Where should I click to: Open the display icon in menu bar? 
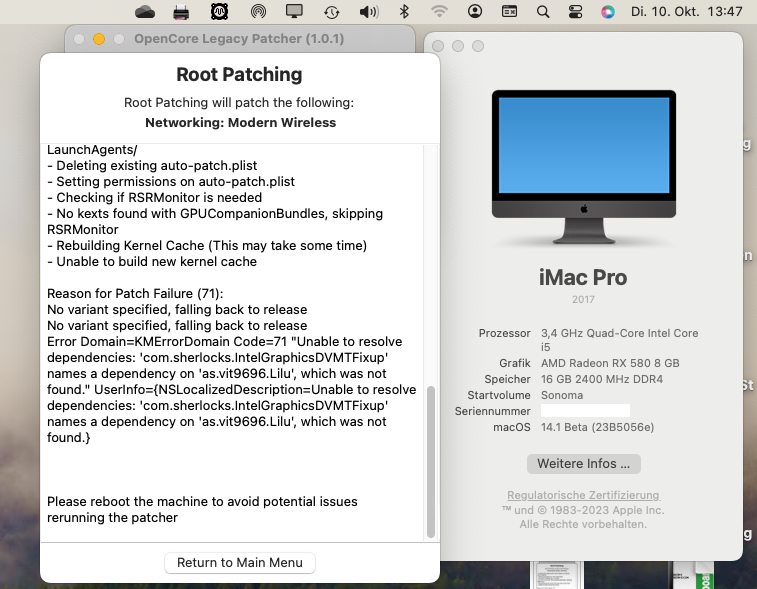(294, 11)
